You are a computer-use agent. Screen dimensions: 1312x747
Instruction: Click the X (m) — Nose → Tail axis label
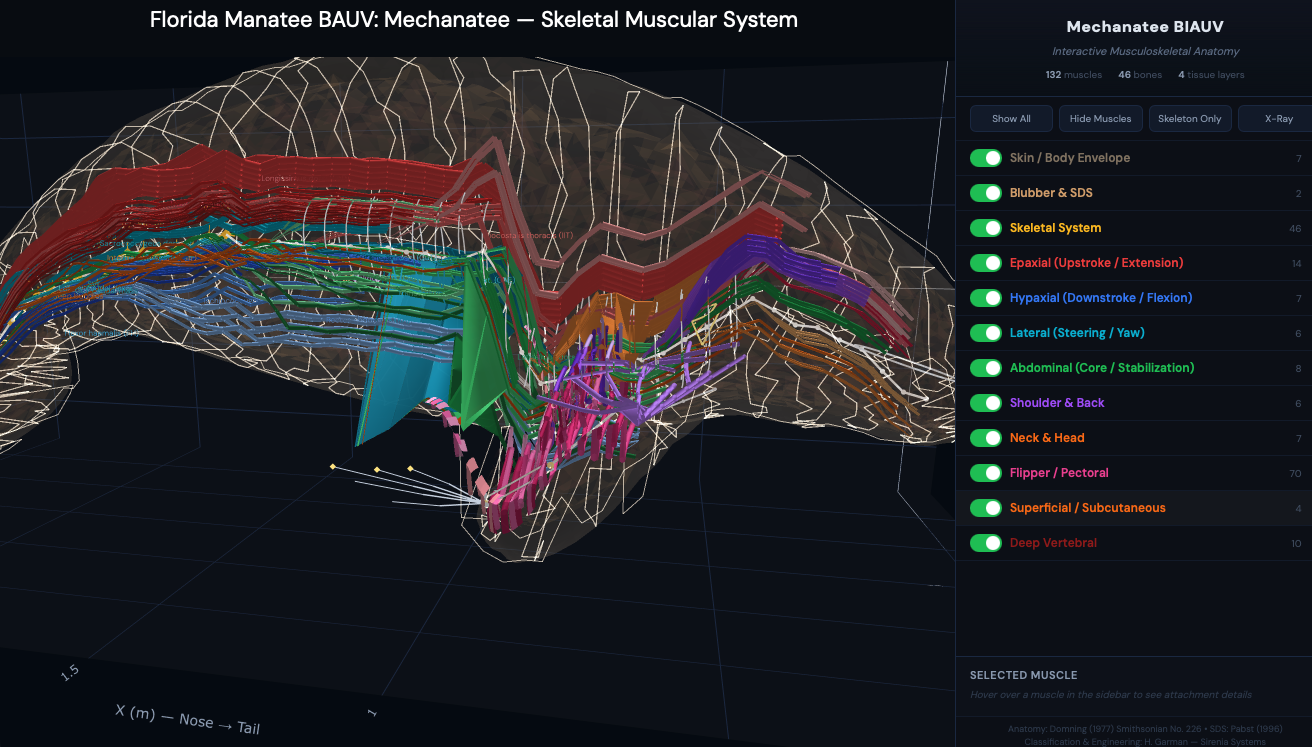(187, 719)
